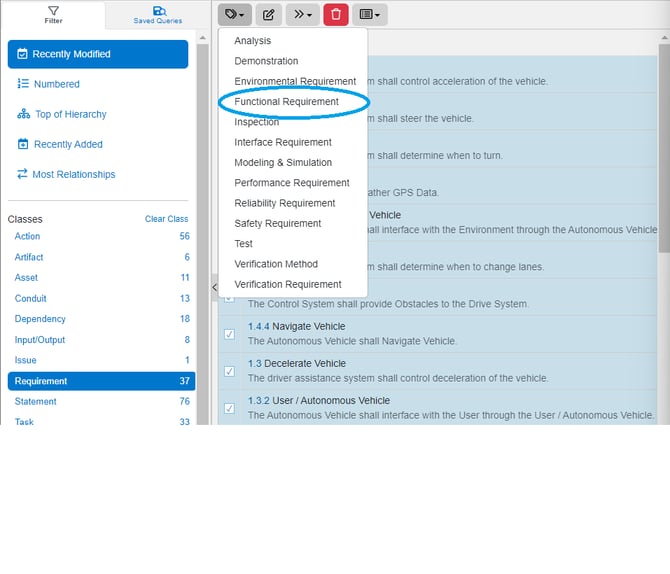Click the Numbered list icon
This screenshot has height=574, width=670.
[23, 84]
